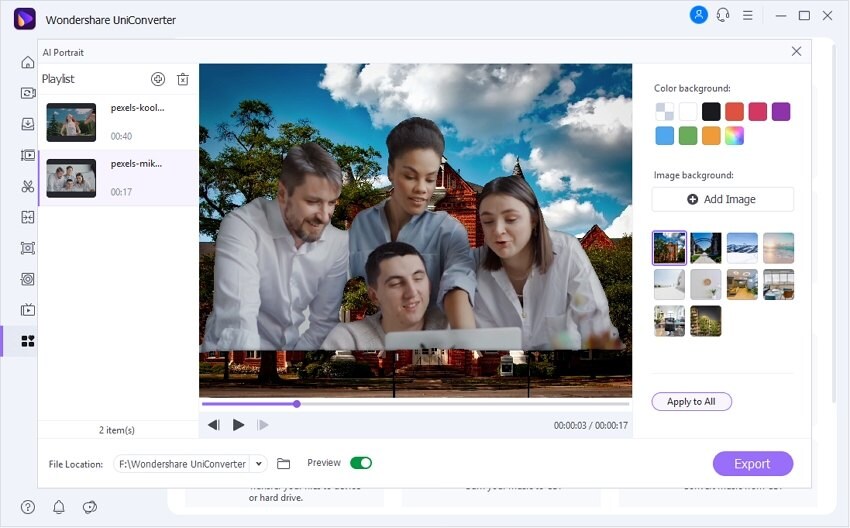Open the user account icon
Screen dimensions: 850x528
point(698,15)
